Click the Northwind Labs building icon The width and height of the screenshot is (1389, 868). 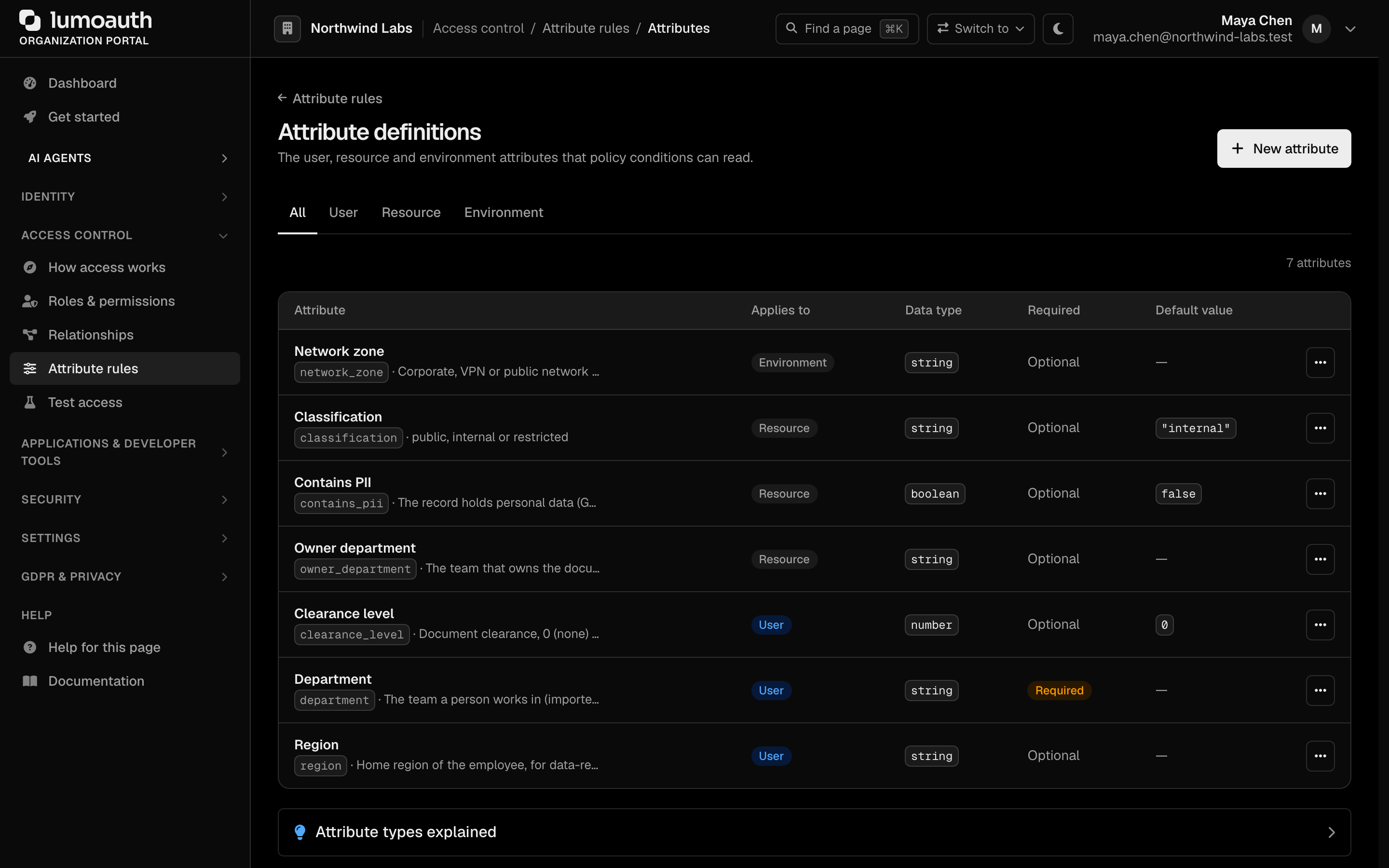click(x=287, y=28)
